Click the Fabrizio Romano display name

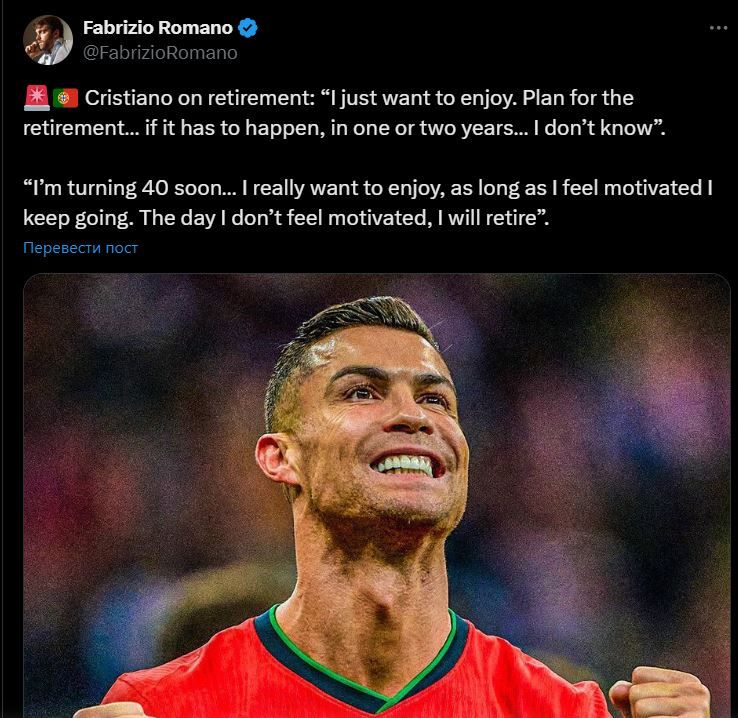(158, 28)
